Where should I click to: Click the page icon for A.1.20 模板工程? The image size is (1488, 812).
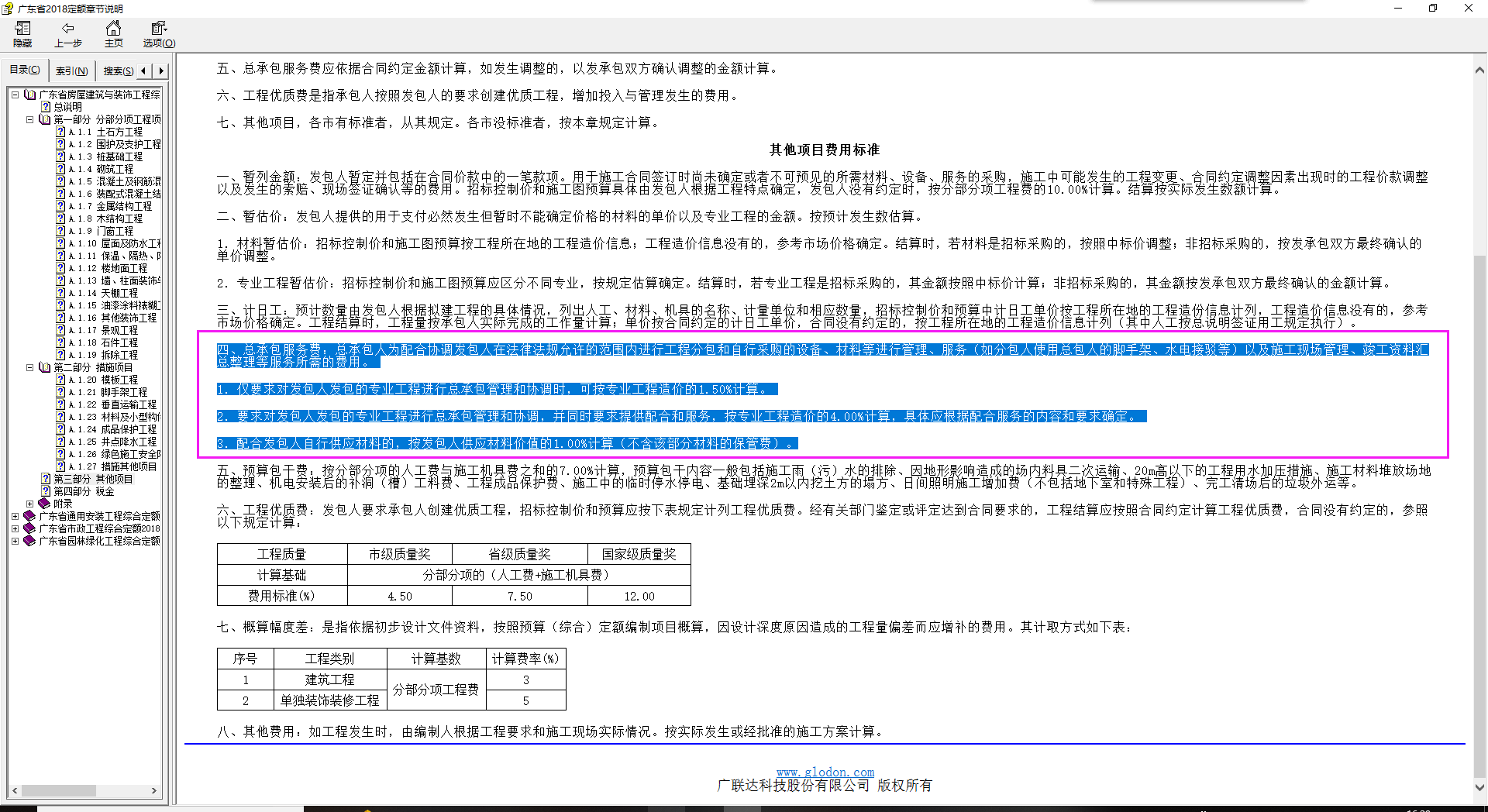60,380
